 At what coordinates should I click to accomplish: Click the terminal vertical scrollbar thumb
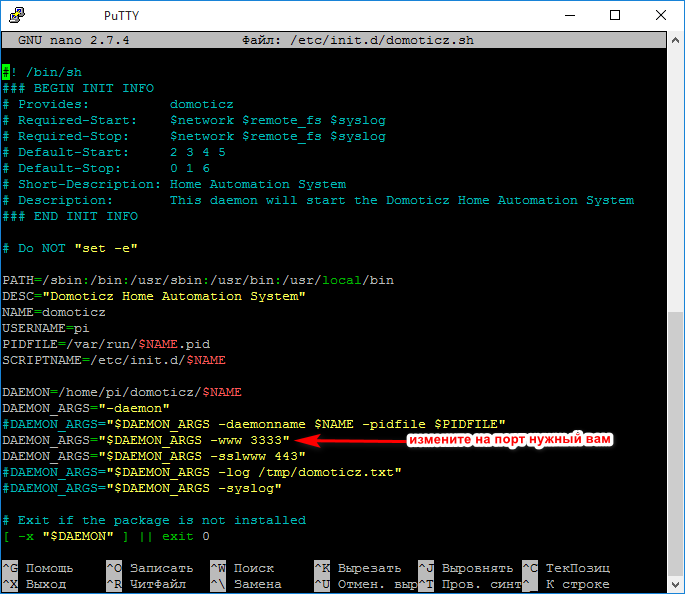[675, 444]
